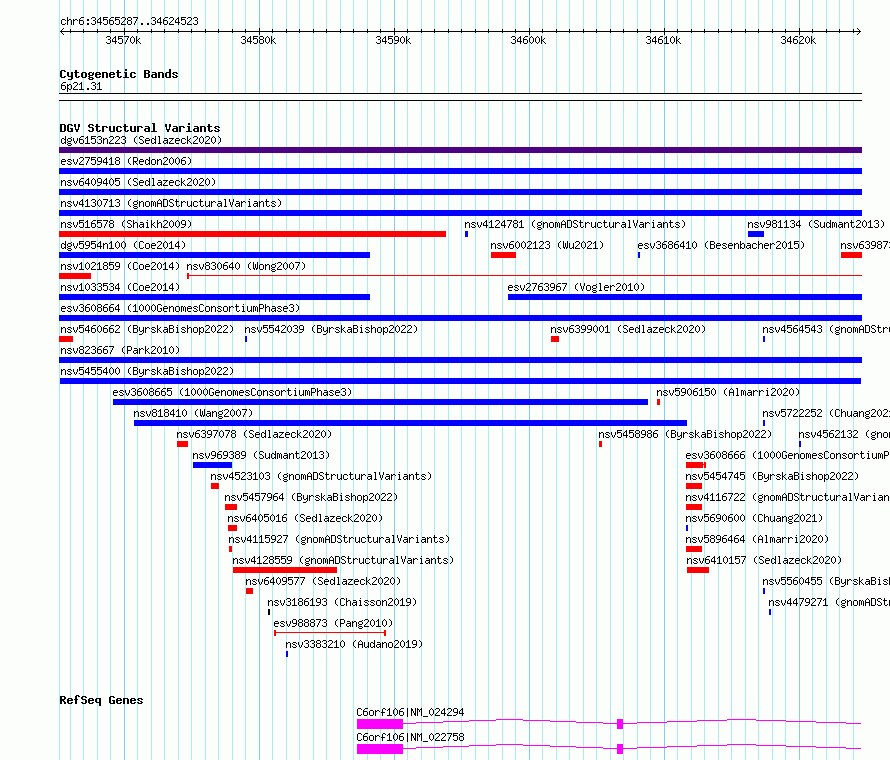Select nsv6397078 (Sedlazeck2020) label
Viewport: 890px width, 760px height.
pyautogui.click(x=254, y=434)
